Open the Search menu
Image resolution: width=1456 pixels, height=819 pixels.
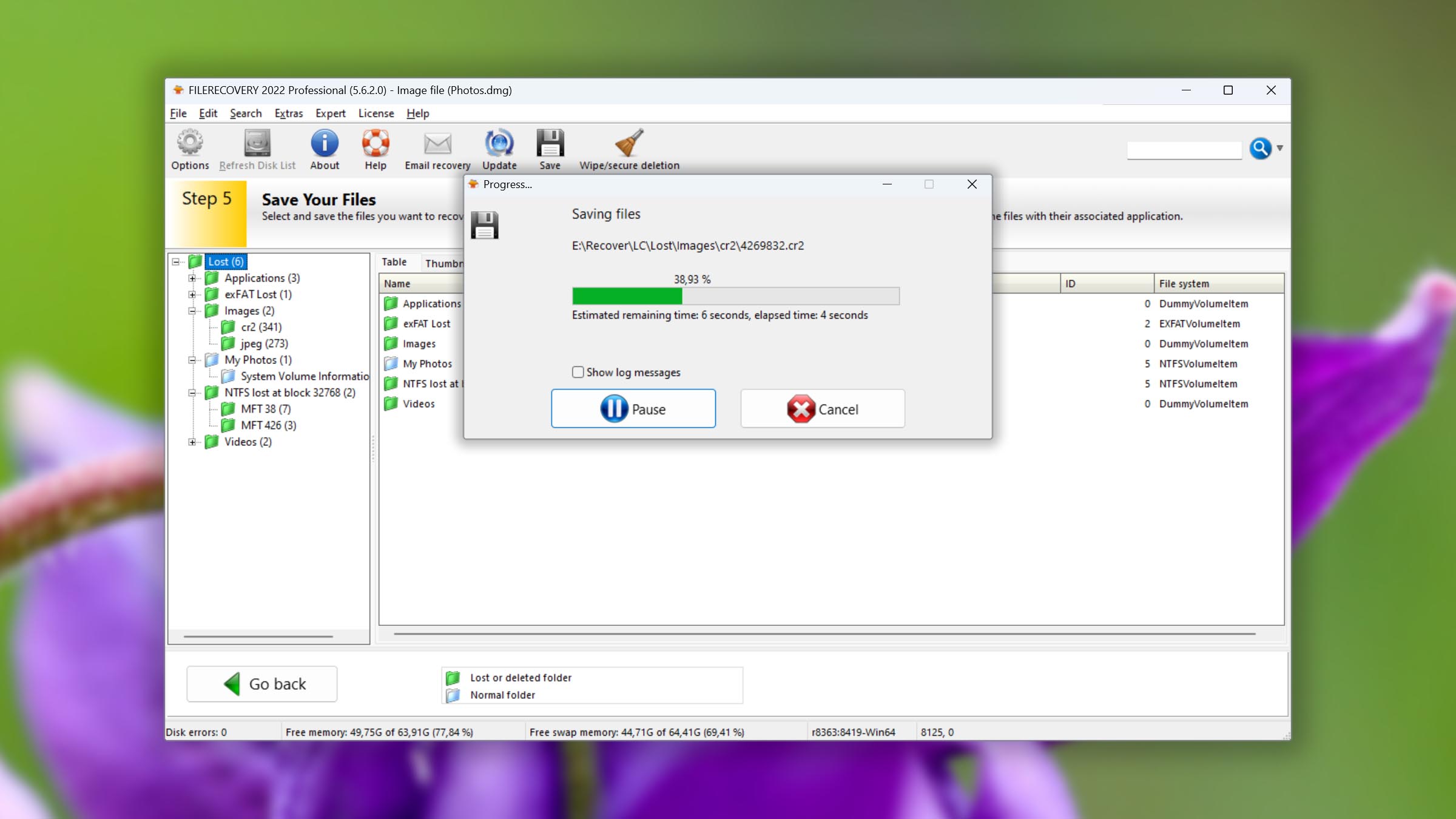[x=246, y=113]
